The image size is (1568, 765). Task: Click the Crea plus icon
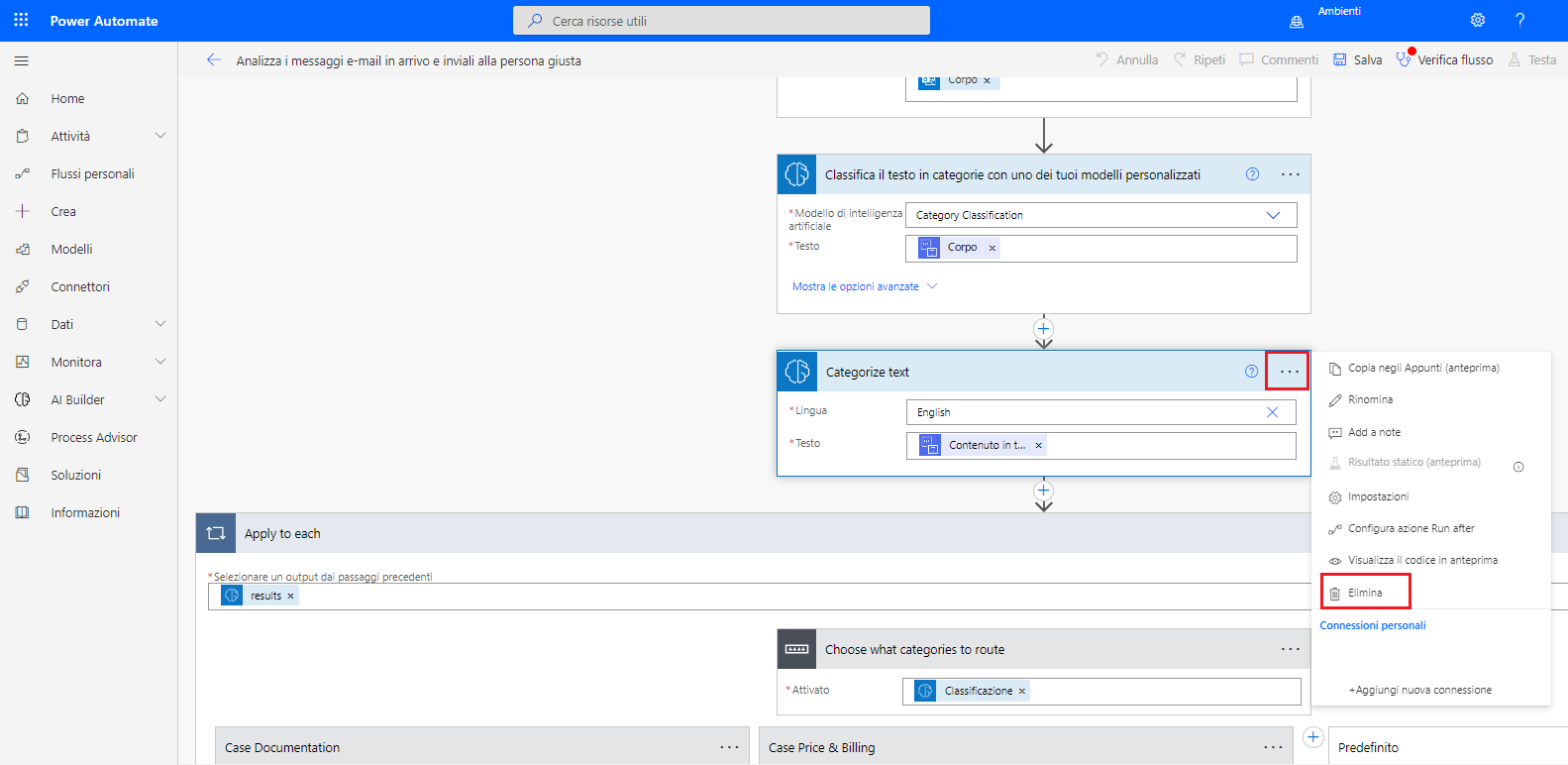(x=23, y=211)
